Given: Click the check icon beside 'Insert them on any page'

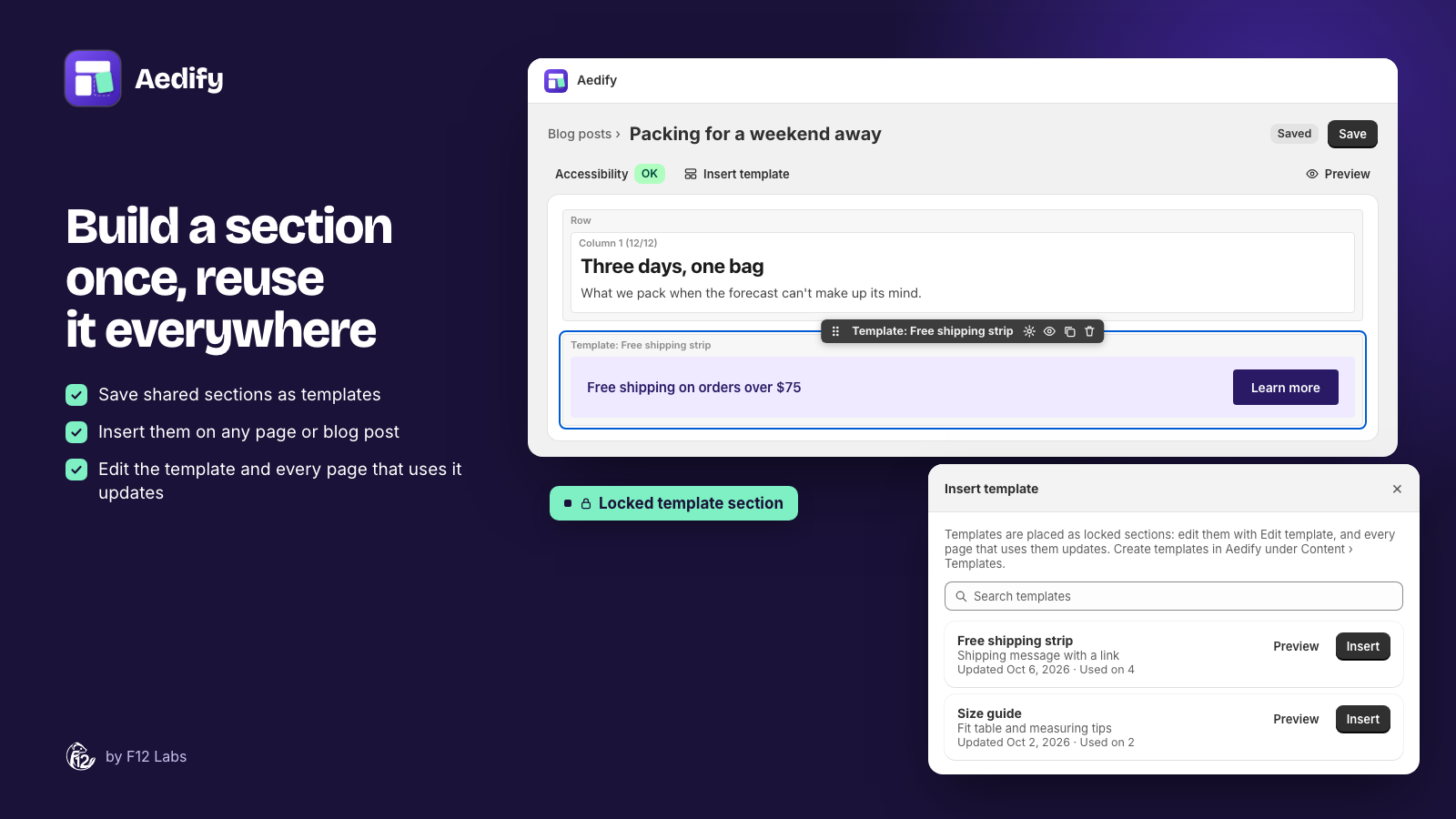Looking at the screenshot, I should pyautogui.click(x=76, y=432).
